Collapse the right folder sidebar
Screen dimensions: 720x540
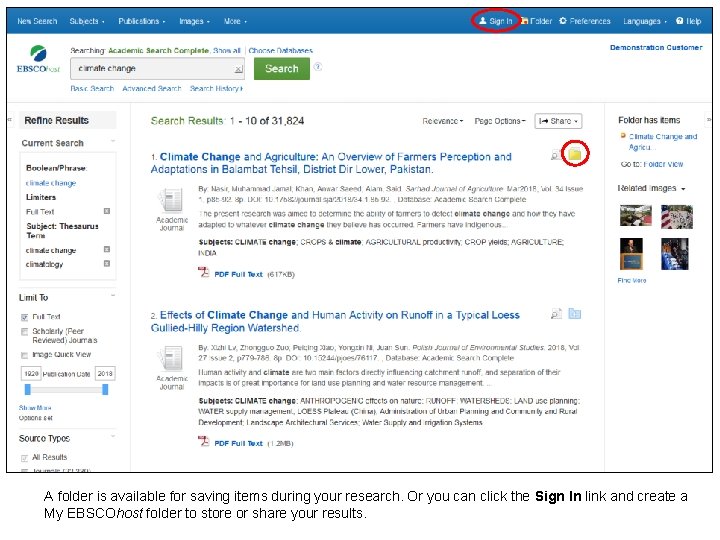coord(709,119)
